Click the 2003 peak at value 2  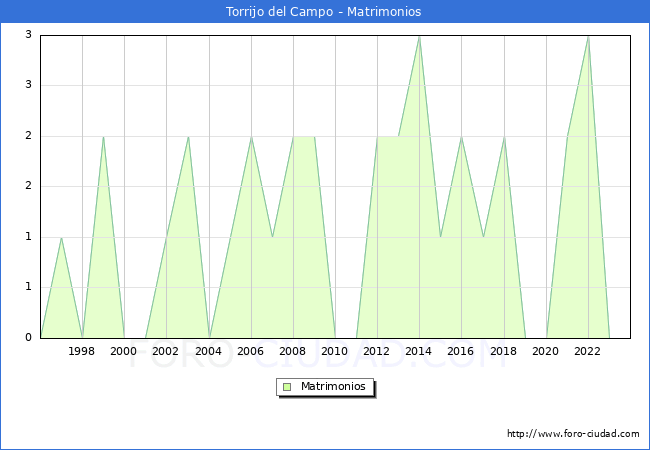click(x=188, y=137)
